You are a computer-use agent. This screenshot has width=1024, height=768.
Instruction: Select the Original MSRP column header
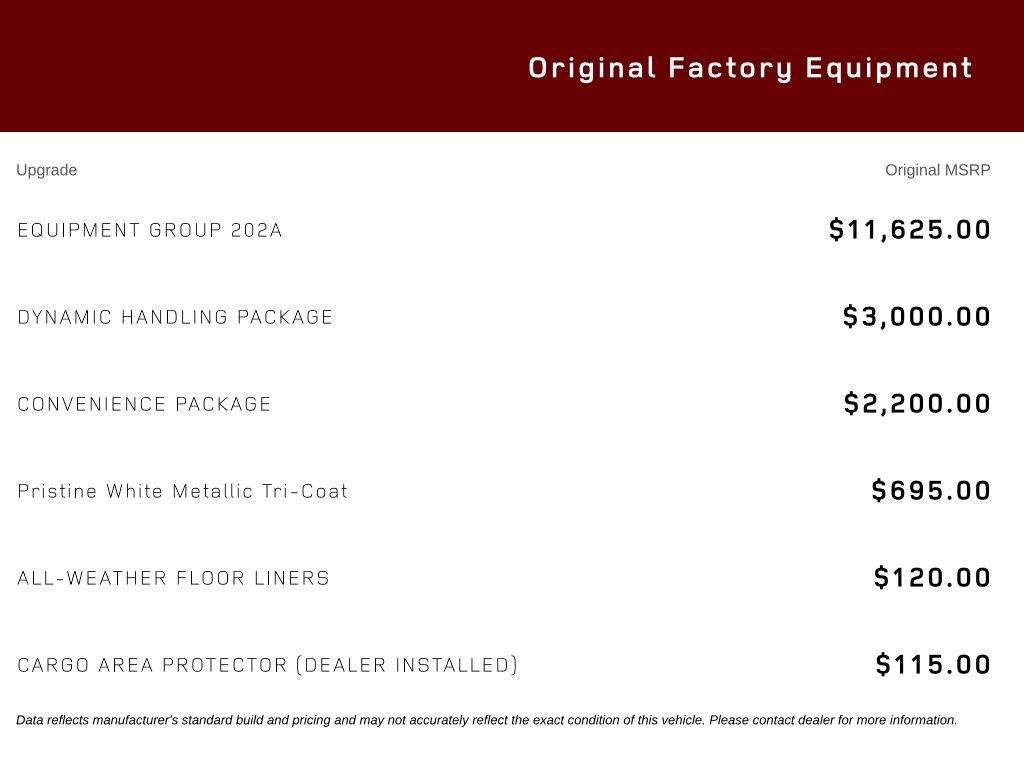tap(937, 170)
